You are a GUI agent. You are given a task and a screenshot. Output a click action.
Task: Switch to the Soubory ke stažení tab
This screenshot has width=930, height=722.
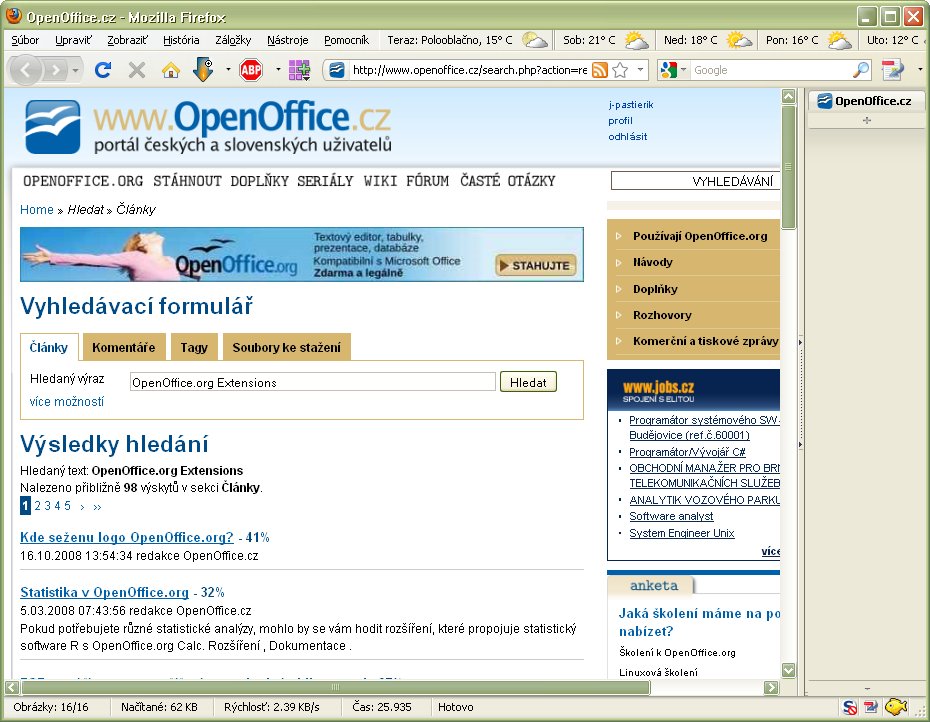[x=286, y=348]
